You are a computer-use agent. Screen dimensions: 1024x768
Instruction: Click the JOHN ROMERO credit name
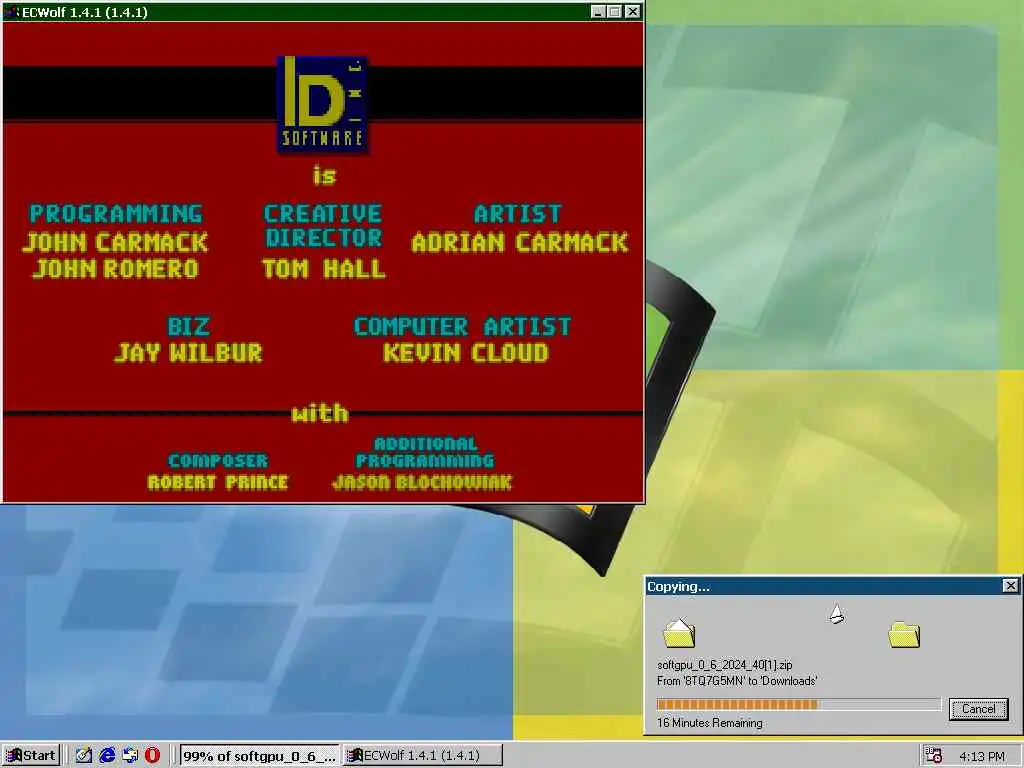coord(116,268)
